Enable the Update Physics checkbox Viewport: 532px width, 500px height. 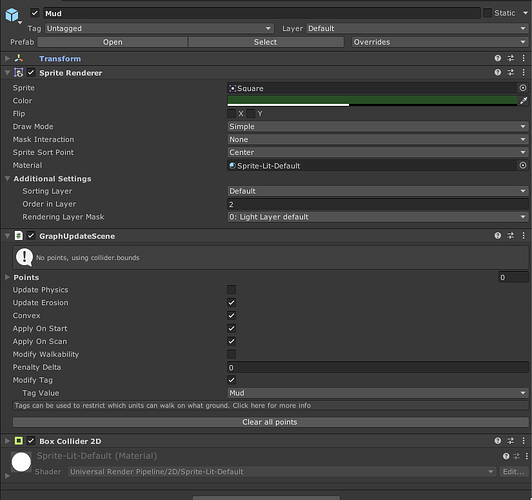231,290
